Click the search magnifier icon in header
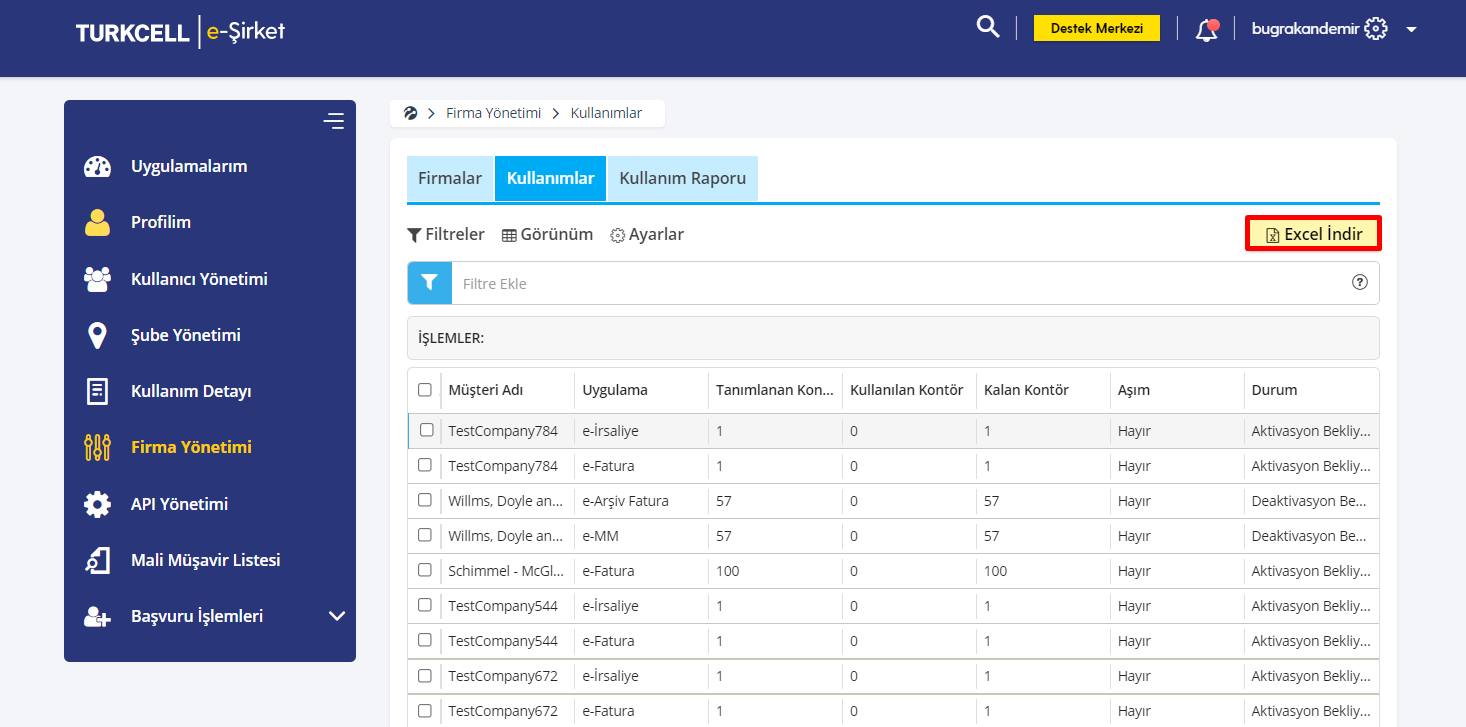This screenshot has height=727, width=1466. point(988,27)
